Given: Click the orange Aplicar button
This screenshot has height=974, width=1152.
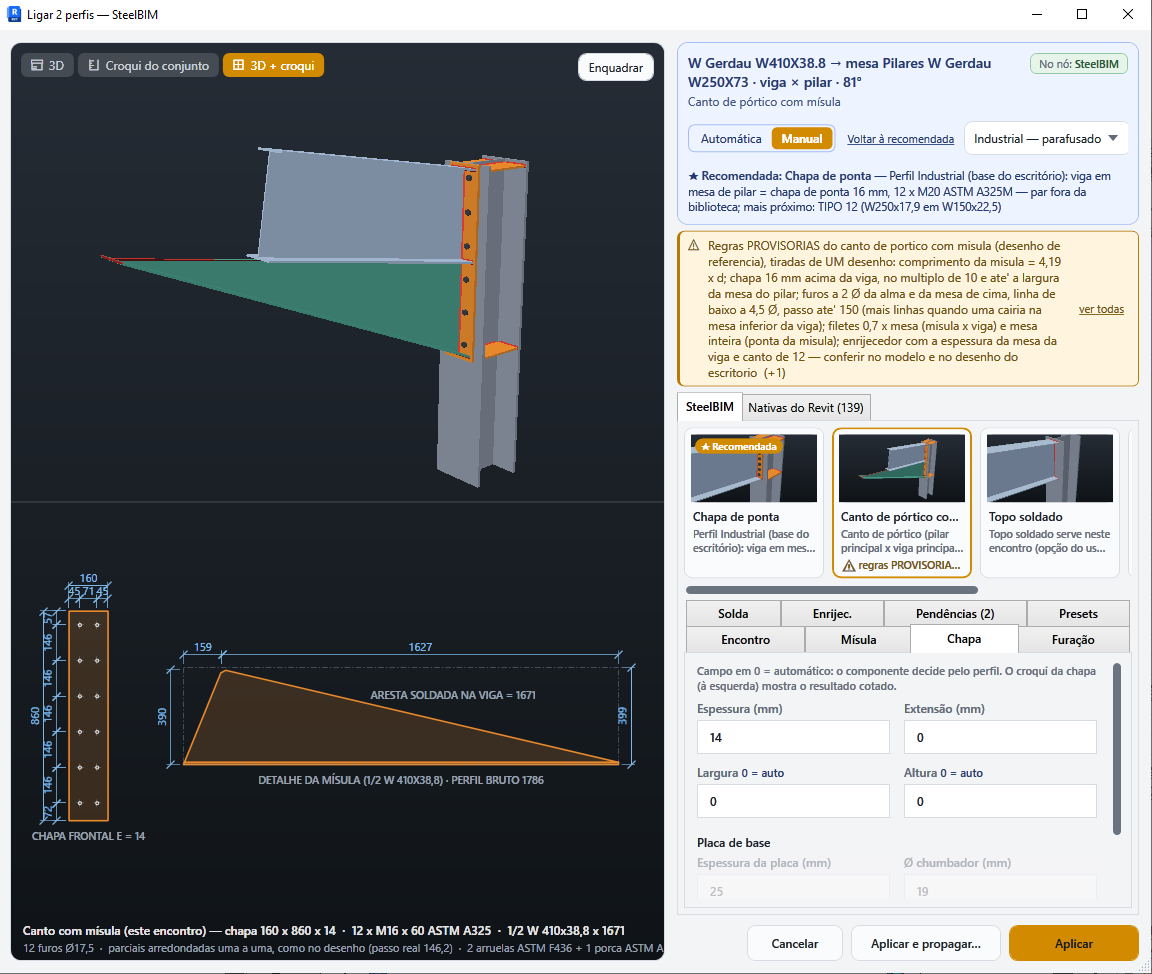Looking at the screenshot, I should 1073,943.
